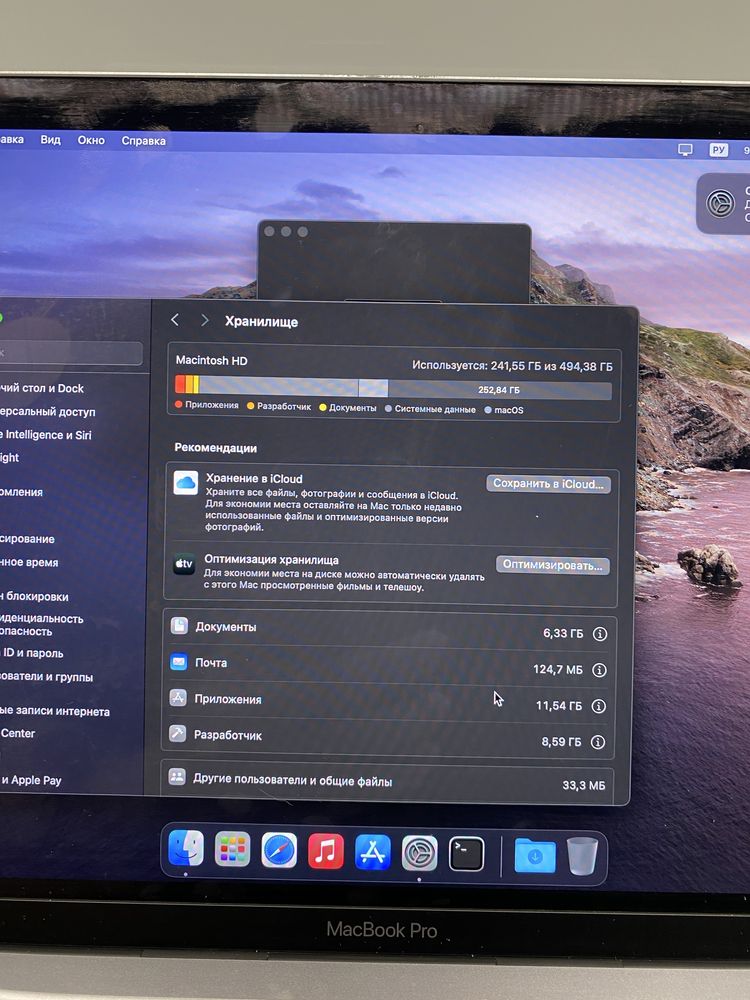Click the Оптимизировать button
Screen dimensions: 750x1000
[552, 565]
